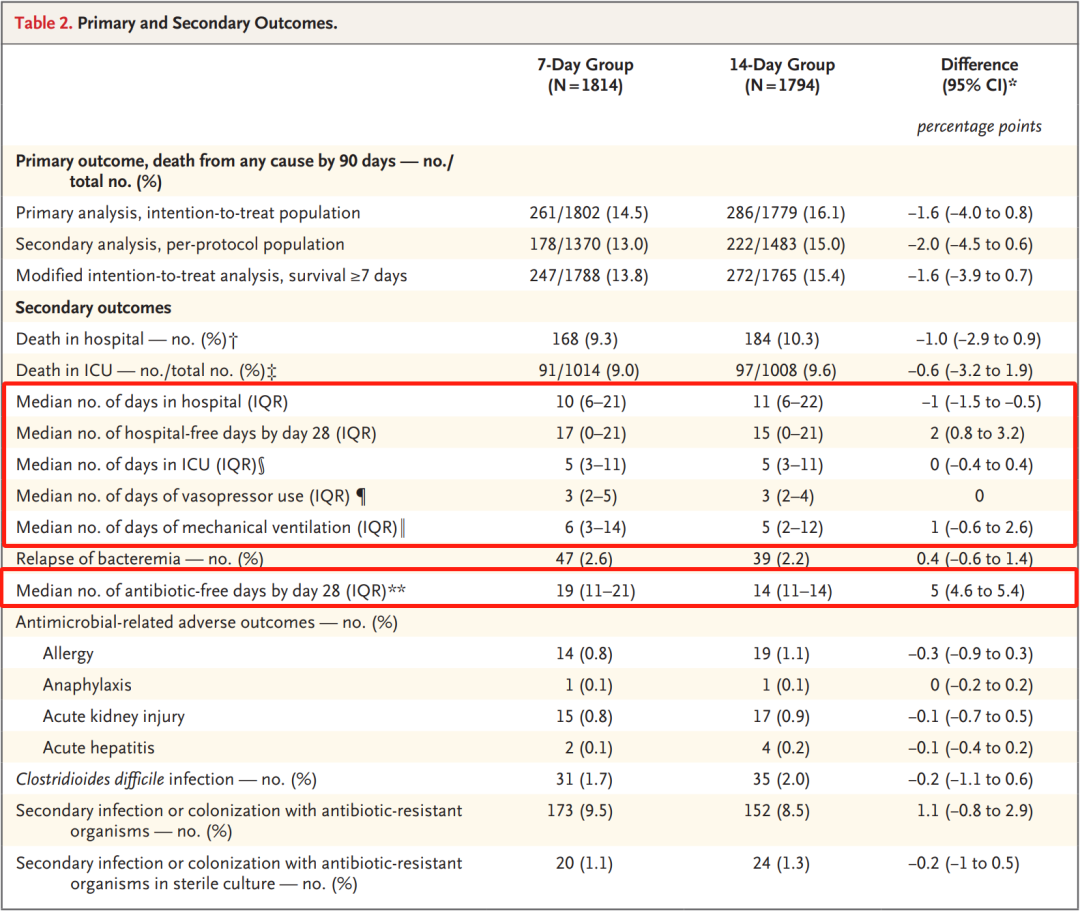Select the value '261/1802 (14.5)'
The image size is (1080, 911).
tap(588, 213)
